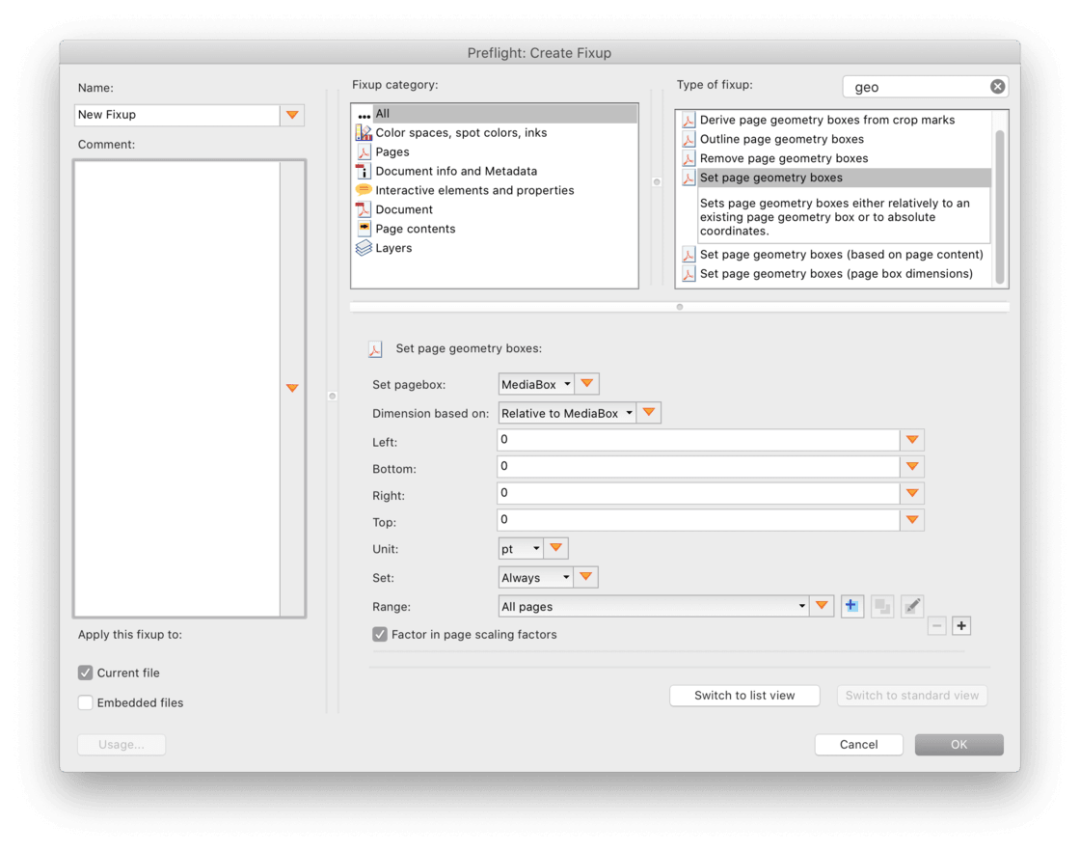Click the Top value input field

pos(698,520)
